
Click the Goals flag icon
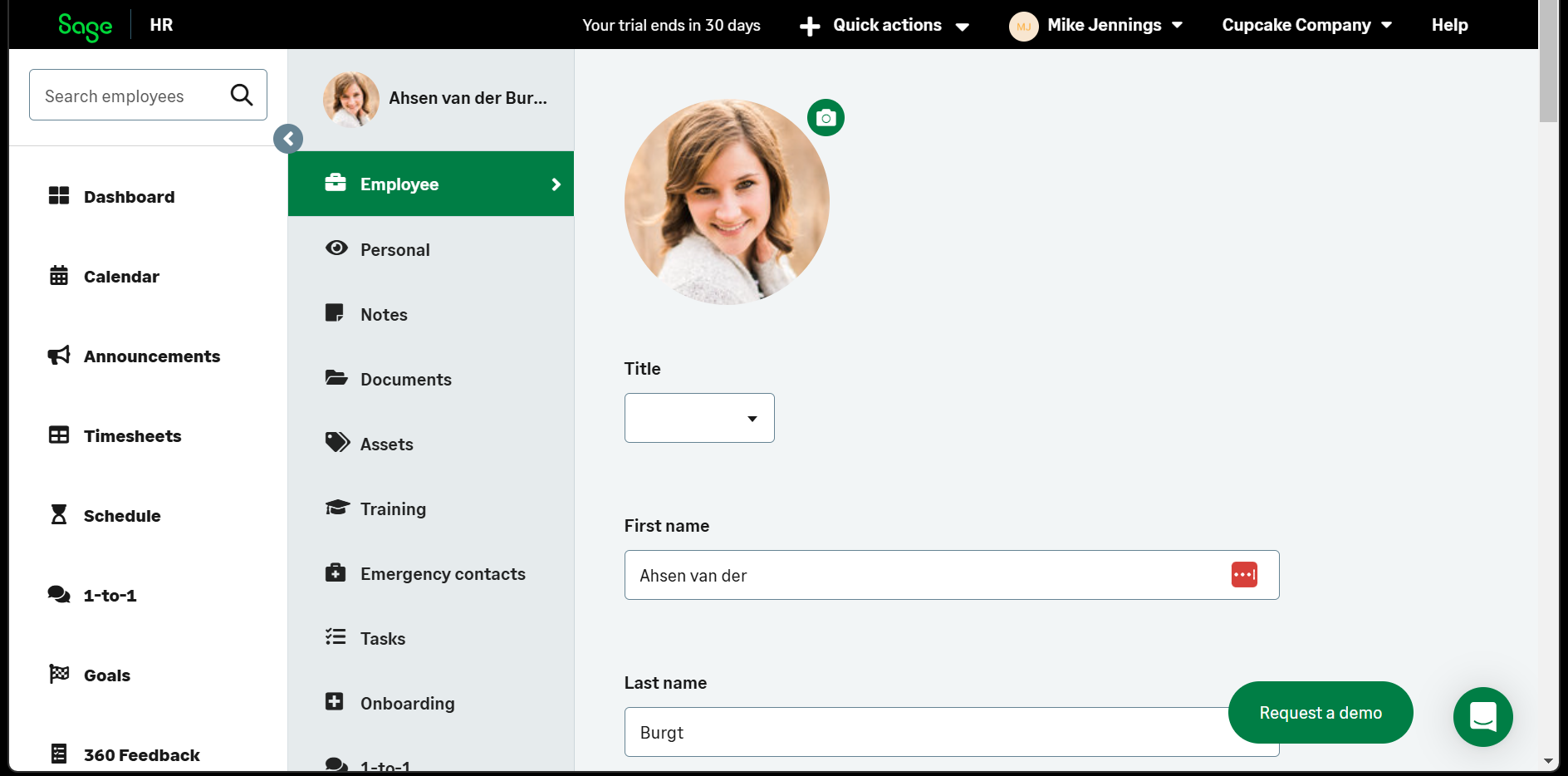coord(59,674)
